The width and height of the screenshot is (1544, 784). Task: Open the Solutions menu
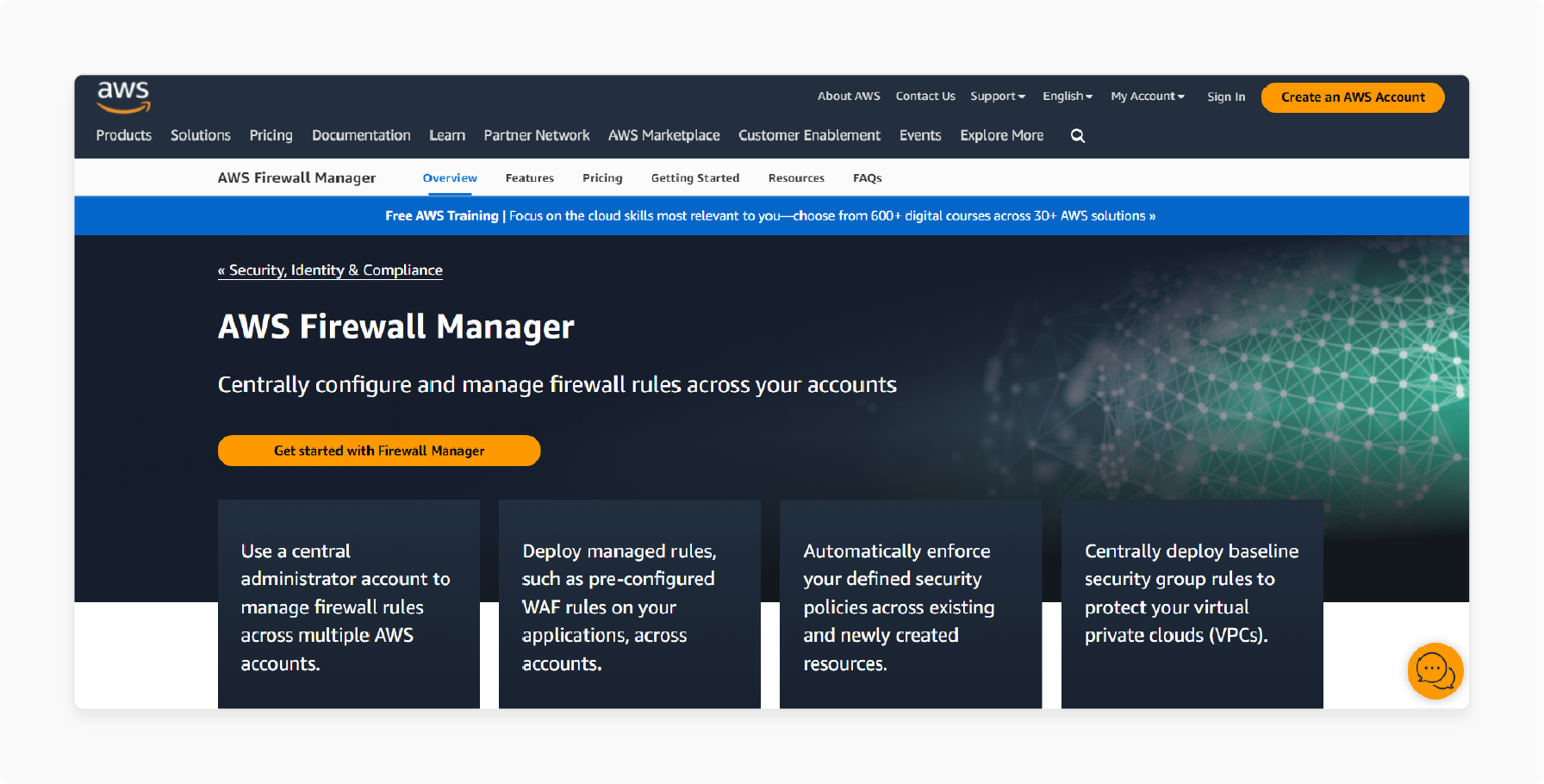201,135
